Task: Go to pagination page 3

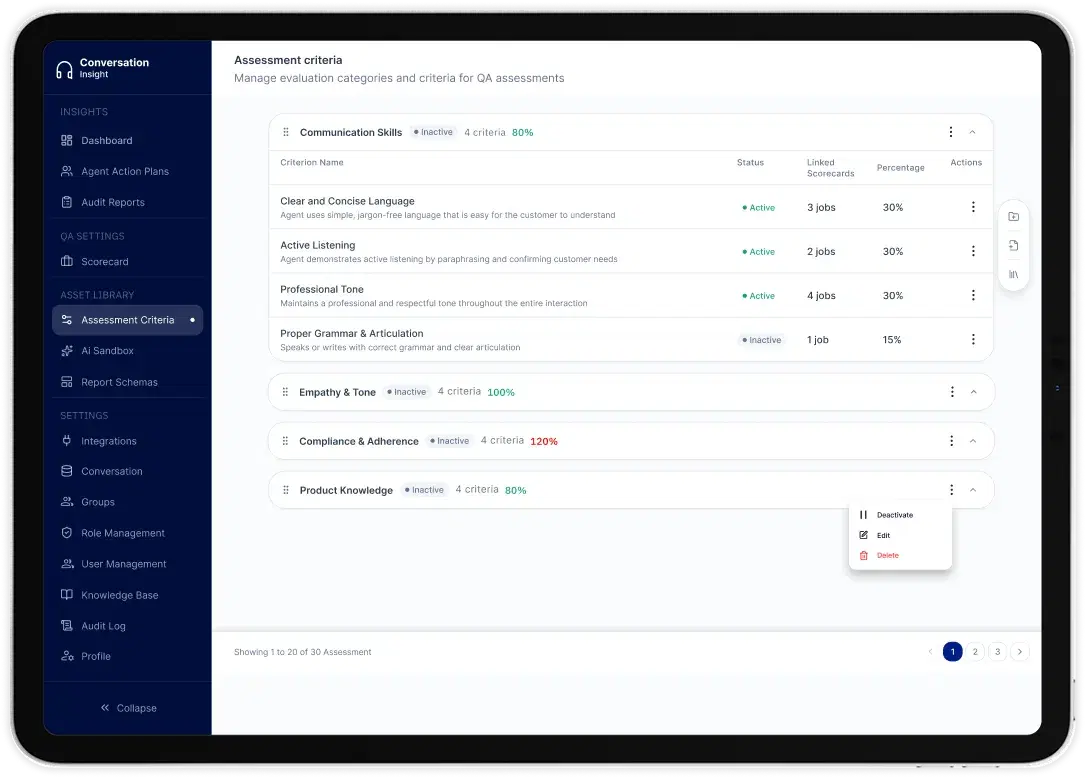Action: tap(997, 652)
